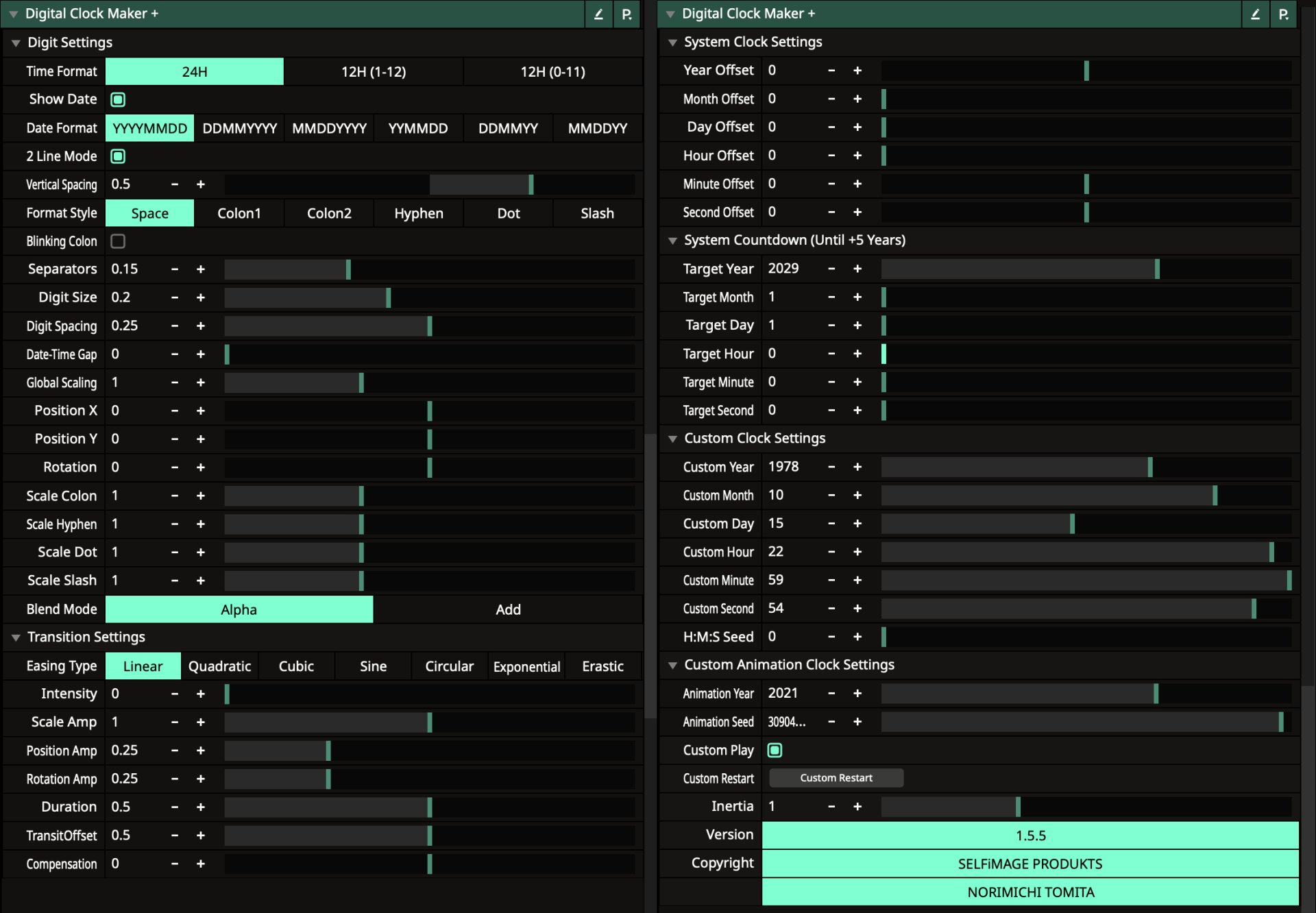Increase Duration with plus button
This screenshot has width=1316, height=913.
[x=201, y=807]
